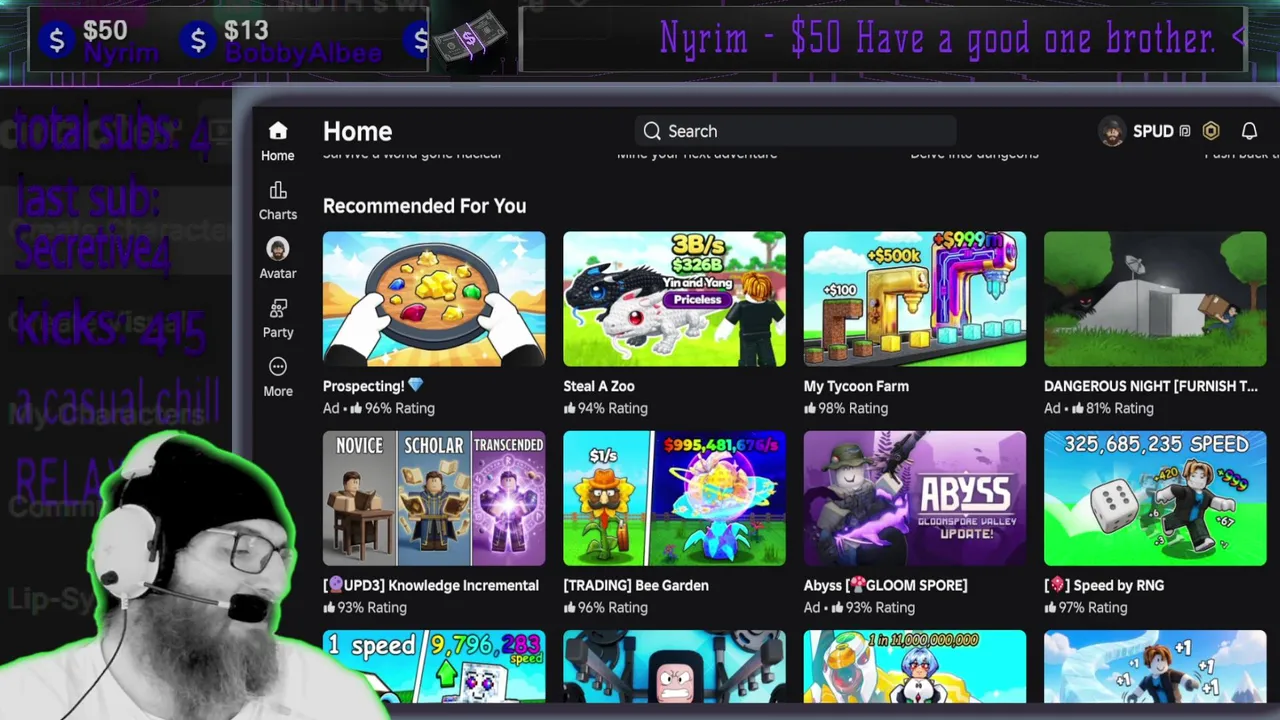Click the Nyrim $50 donation badge
Image resolution: width=1280 pixels, height=720 pixels.
[x=100, y=40]
